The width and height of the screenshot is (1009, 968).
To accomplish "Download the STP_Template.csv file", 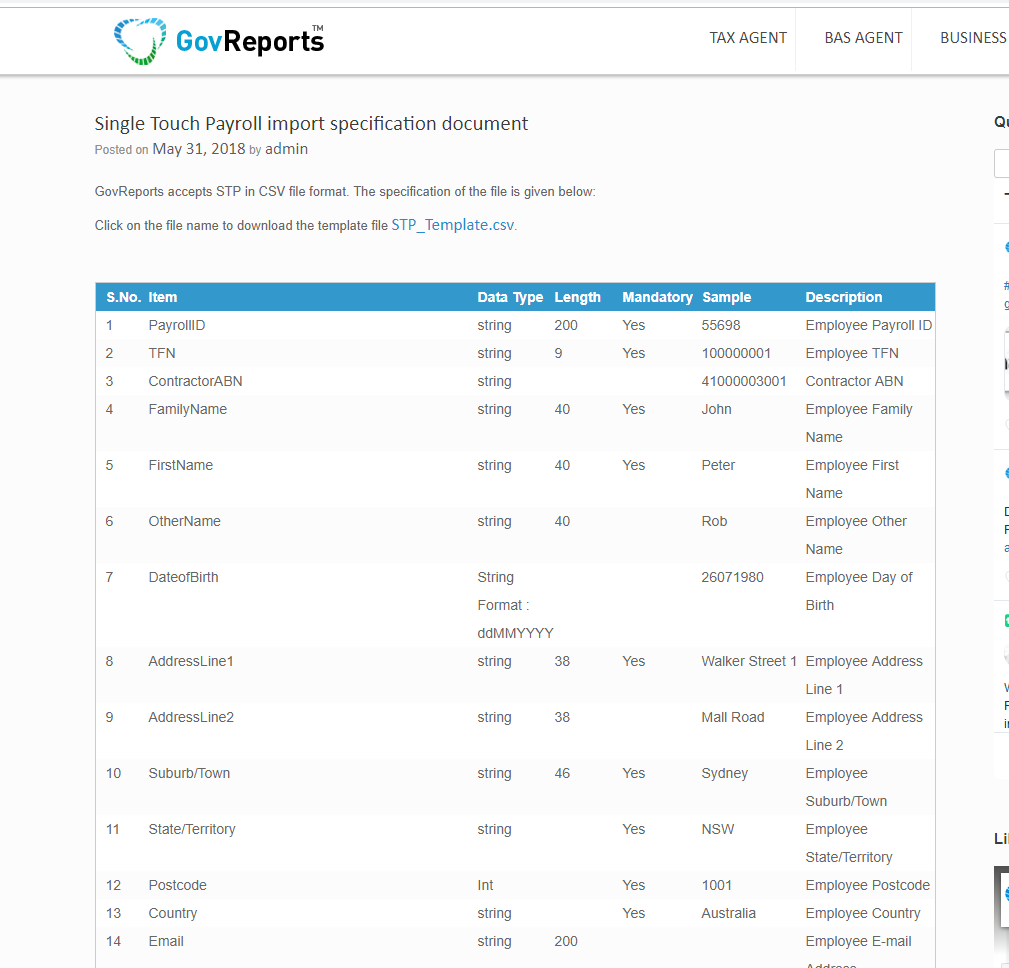I will [x=452, y=225].
